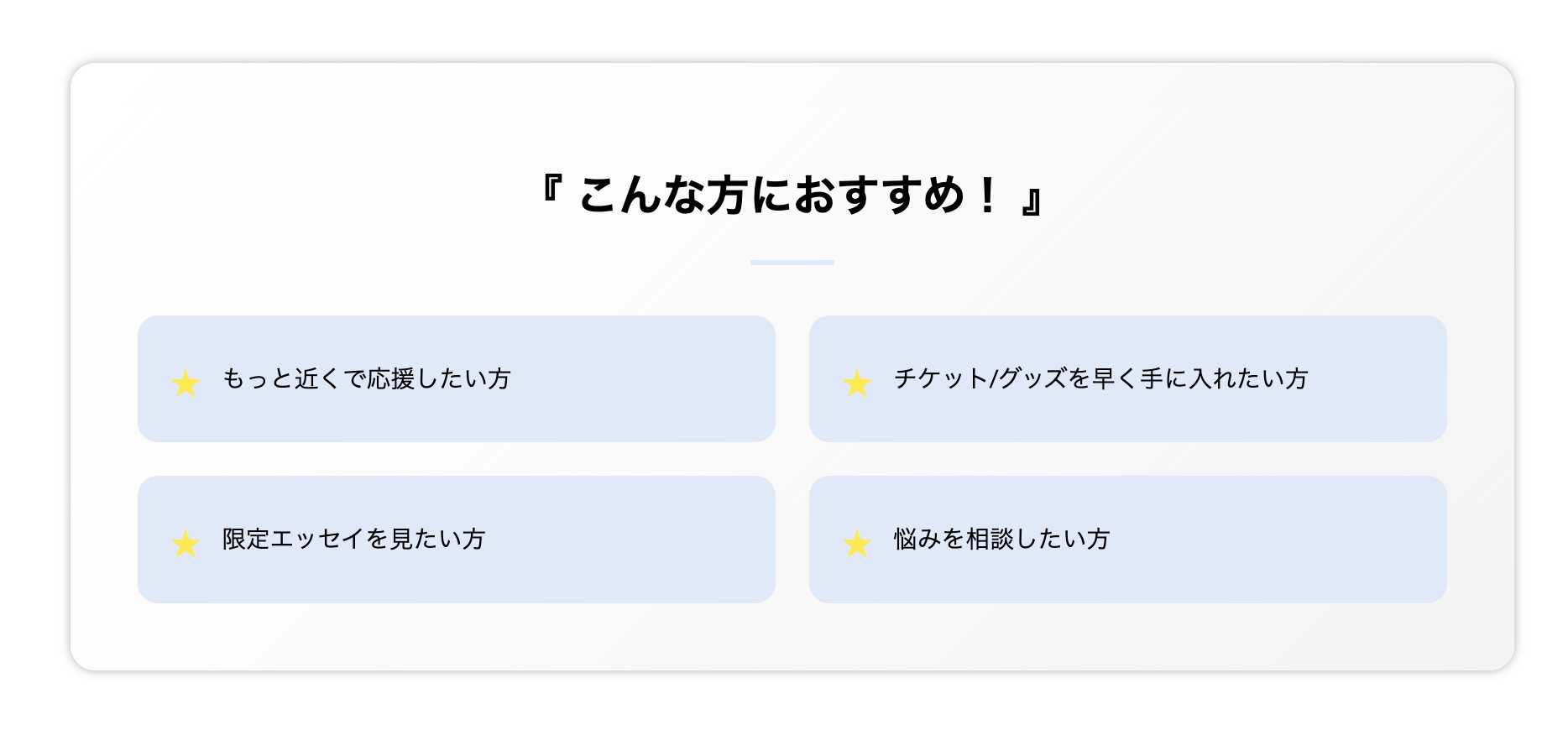1568x730 pixels.
Task: Click blank area right of 限定エッセイ text
Action: (630, 540)
